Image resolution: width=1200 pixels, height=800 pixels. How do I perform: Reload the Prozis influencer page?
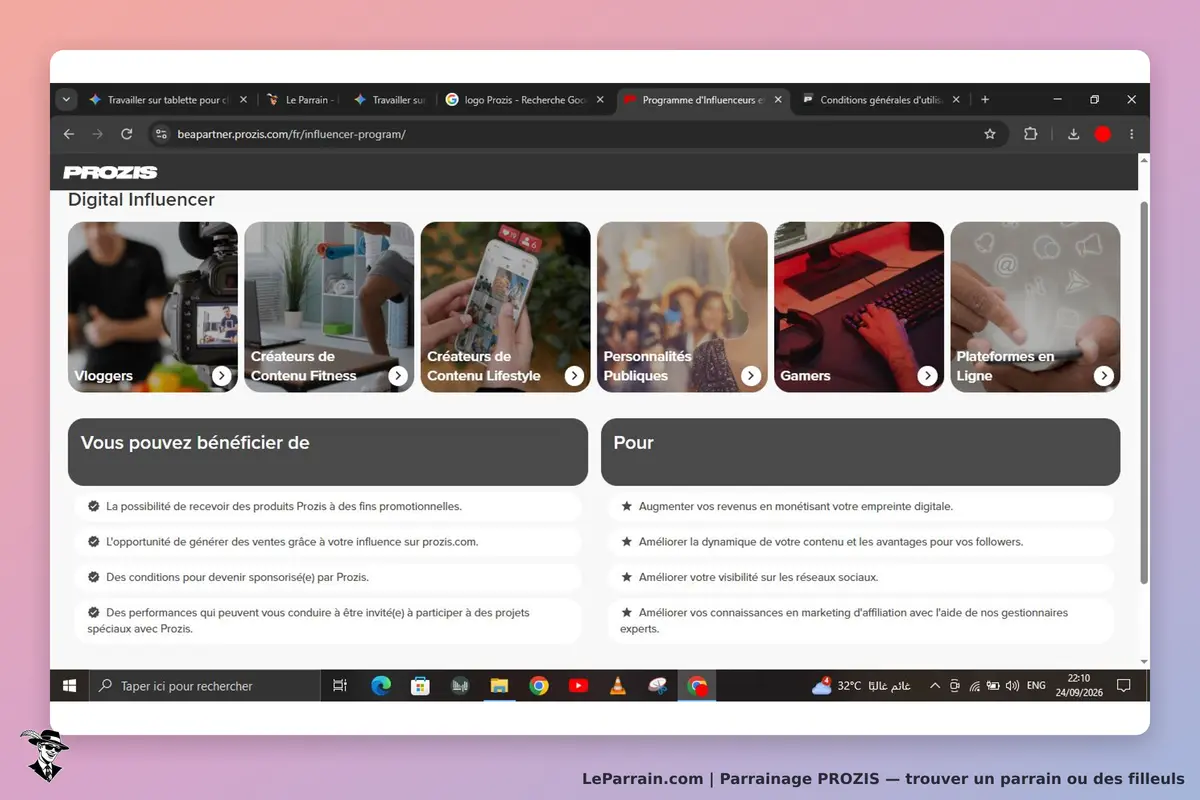pyautogui.click(x=126, y=134)
